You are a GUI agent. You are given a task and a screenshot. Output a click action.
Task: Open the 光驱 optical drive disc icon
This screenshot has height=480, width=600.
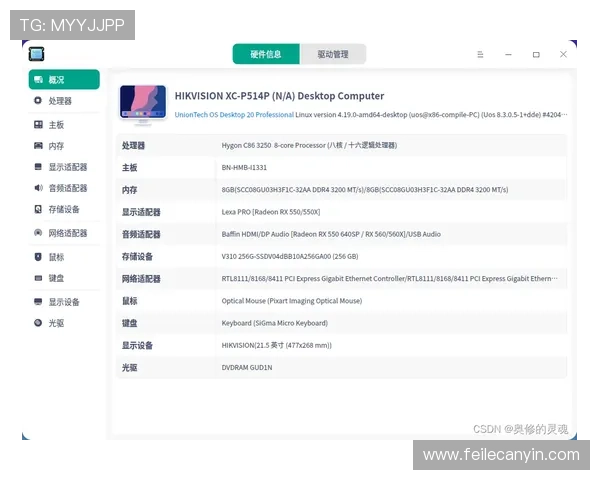pos(38,323)
